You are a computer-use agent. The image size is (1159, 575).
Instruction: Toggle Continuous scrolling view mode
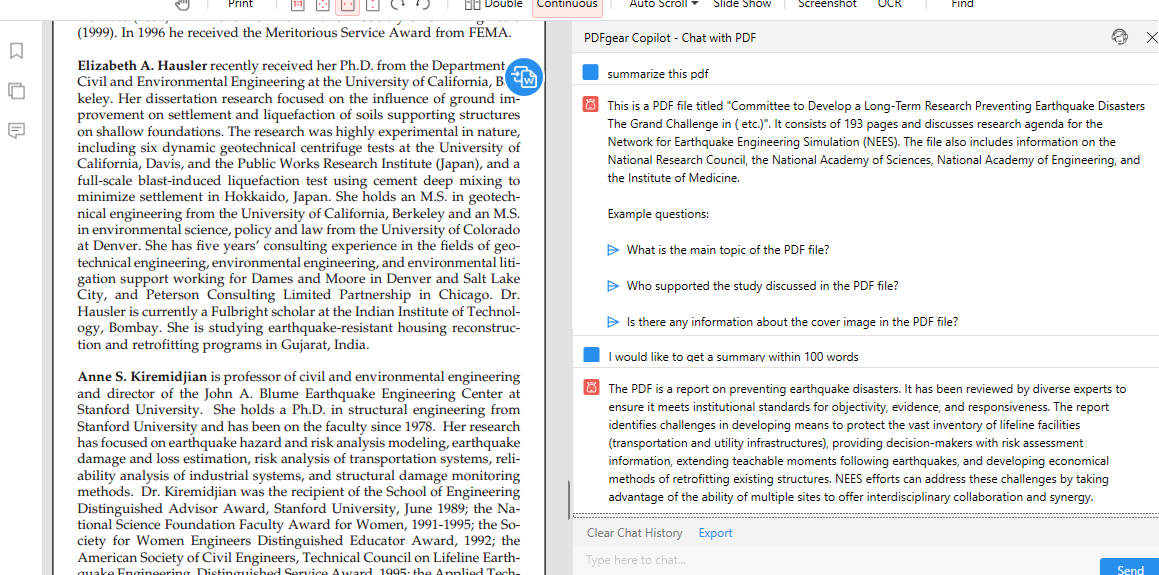click(567, 4)
